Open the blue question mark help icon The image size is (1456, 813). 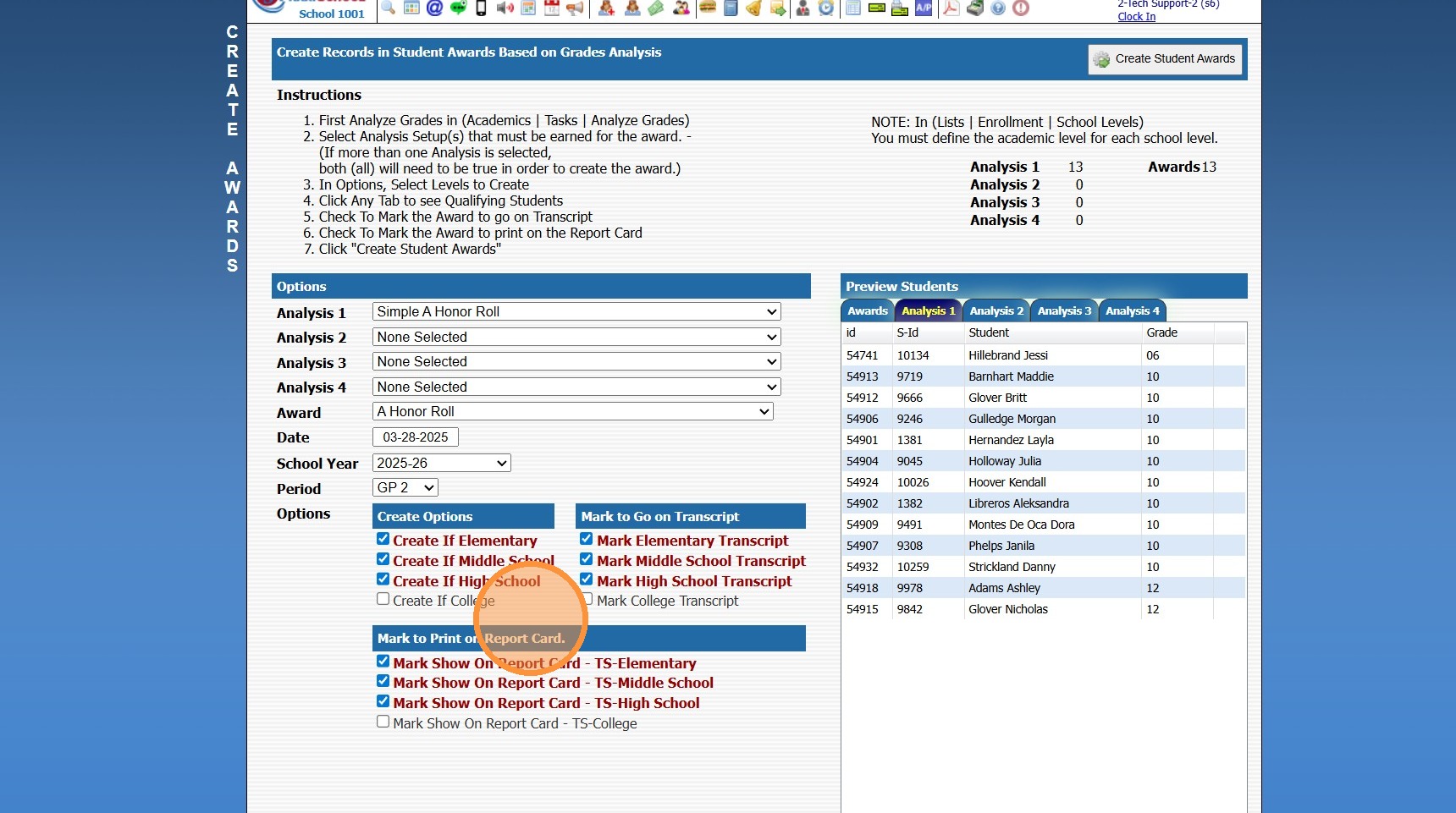(998, 8)
